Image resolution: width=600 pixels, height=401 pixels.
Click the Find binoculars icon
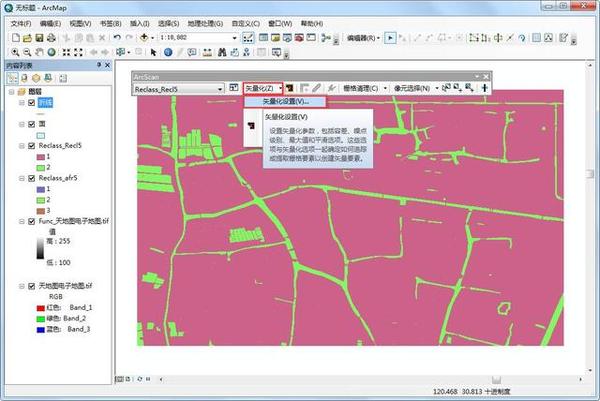point(222,52)
